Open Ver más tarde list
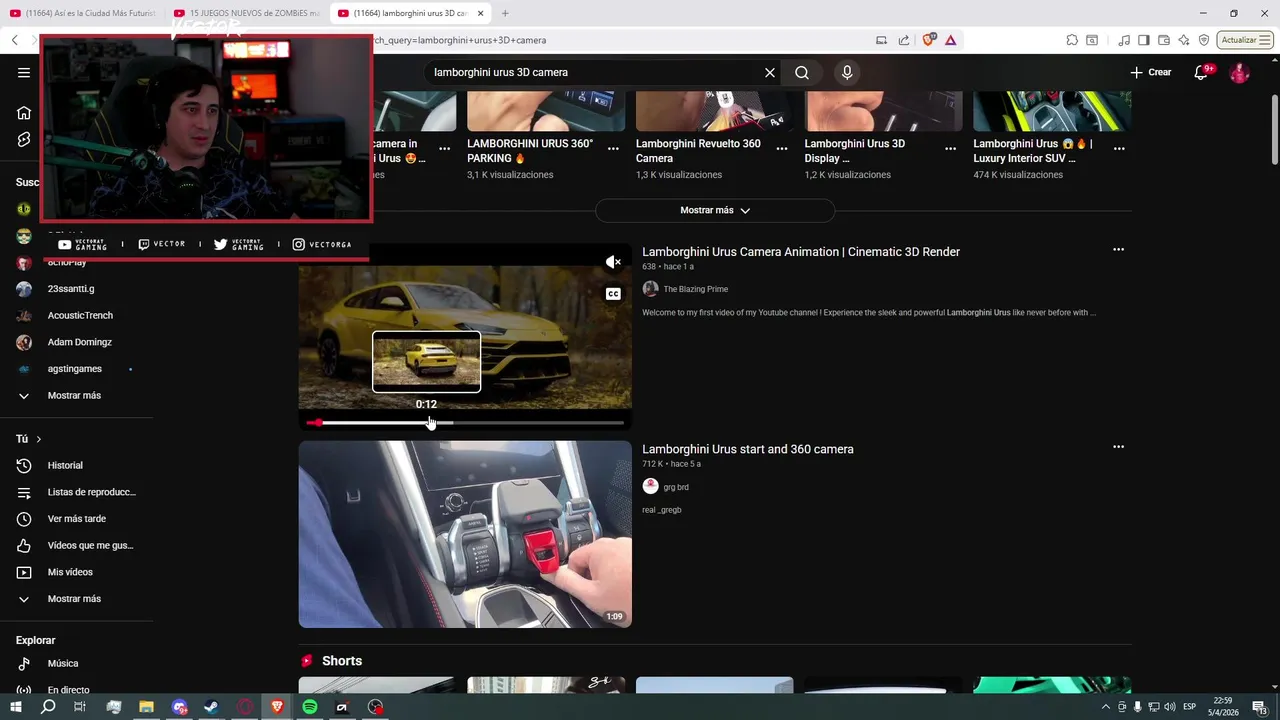The height and width of the screenshot is (720, 1280). pos(75,519)
